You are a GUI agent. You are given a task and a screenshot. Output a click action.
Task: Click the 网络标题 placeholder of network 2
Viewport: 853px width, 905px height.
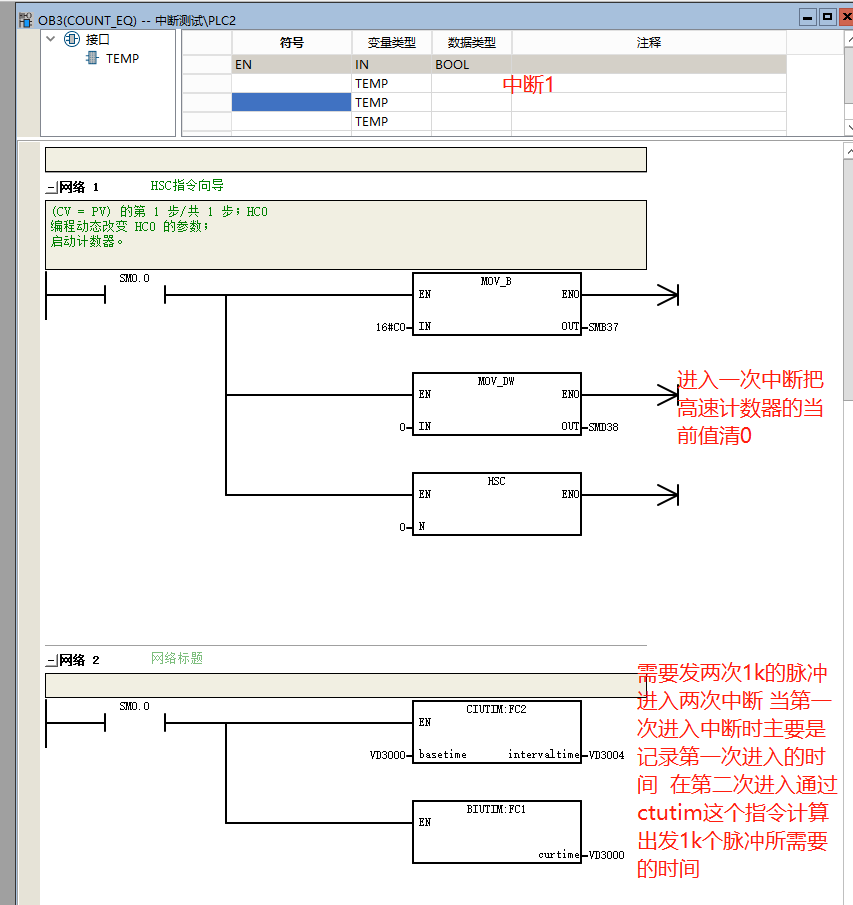(x=177, y=658)
